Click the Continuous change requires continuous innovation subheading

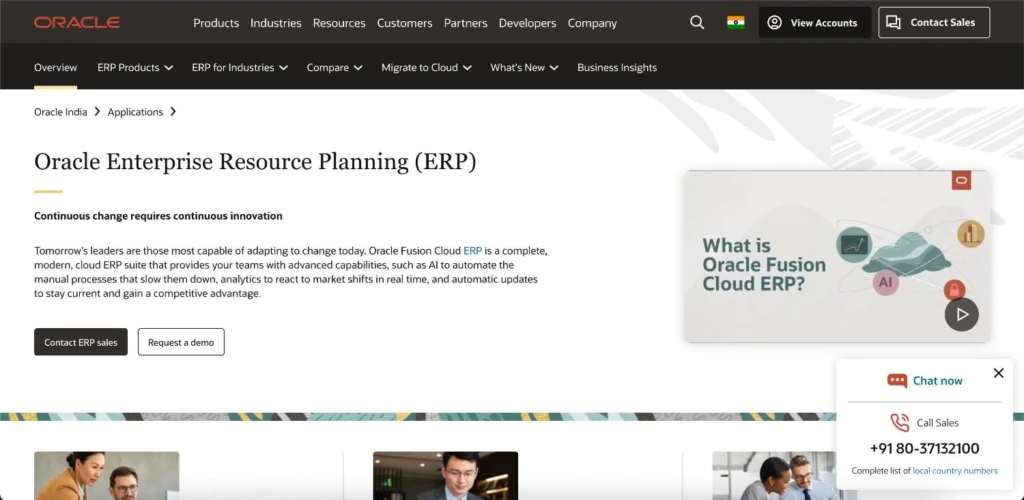tap(158, 216)
